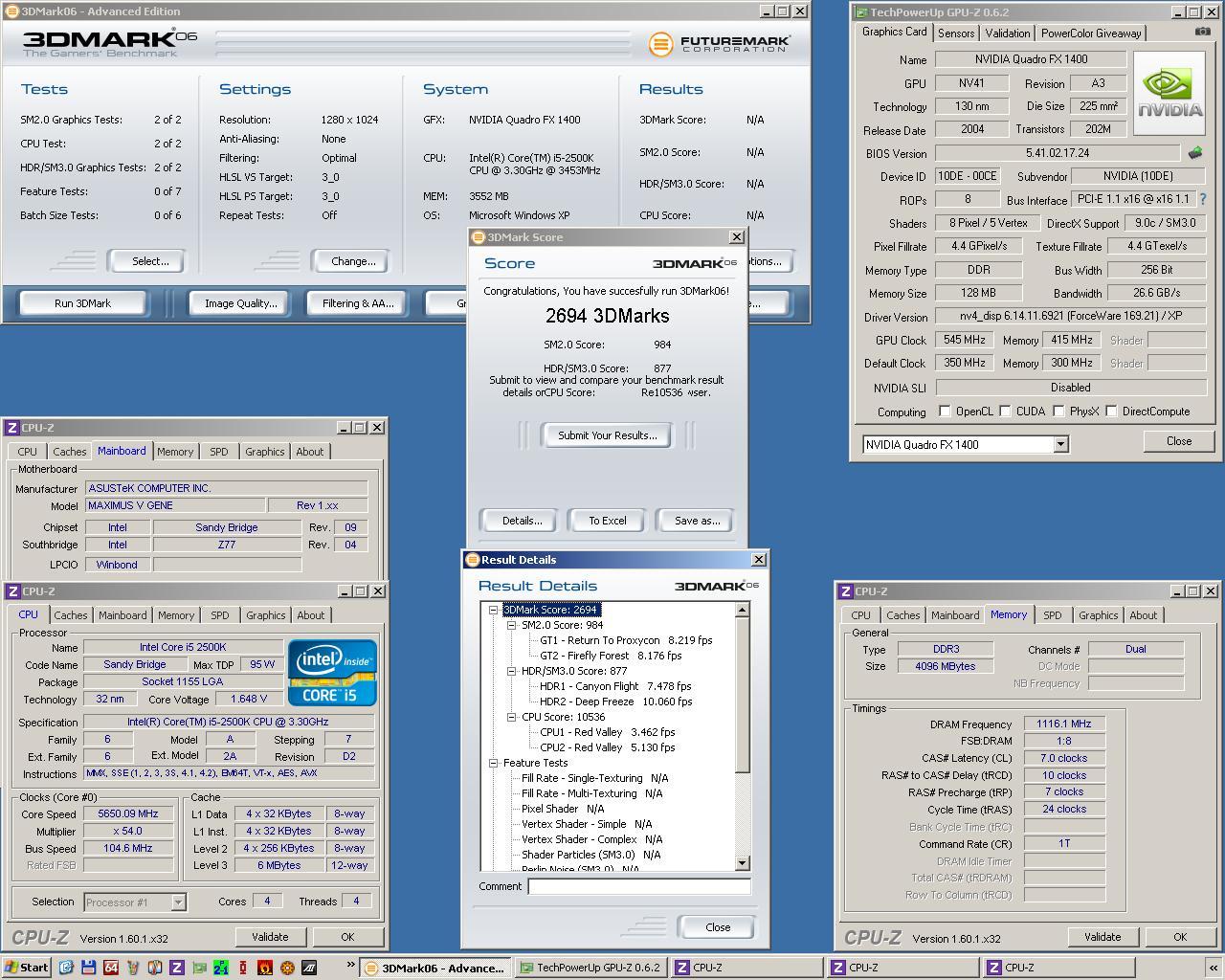Click the Futuremark orange logo icon
Screen dimensions: 1225x980
(659, 43)
